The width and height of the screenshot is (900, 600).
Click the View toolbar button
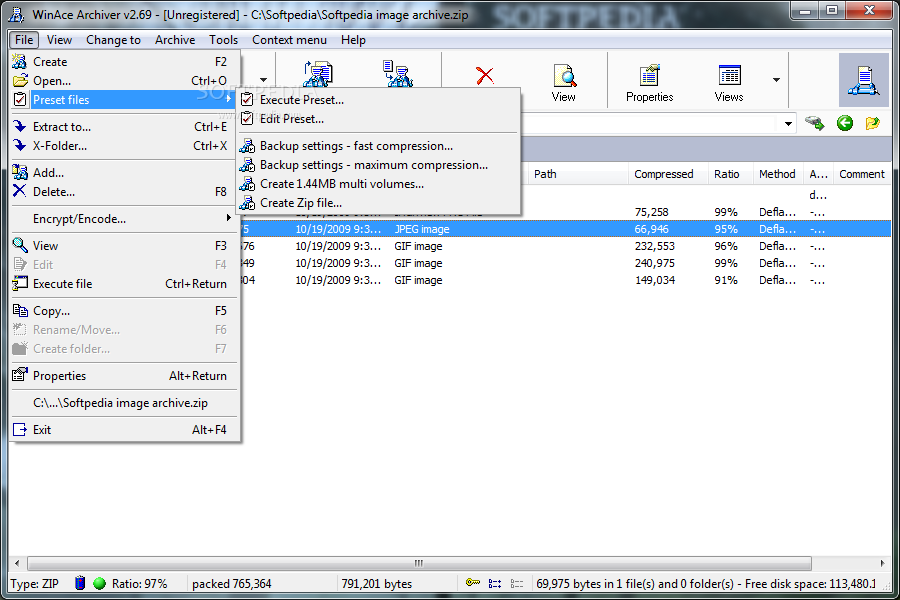[x=564, y=82]
